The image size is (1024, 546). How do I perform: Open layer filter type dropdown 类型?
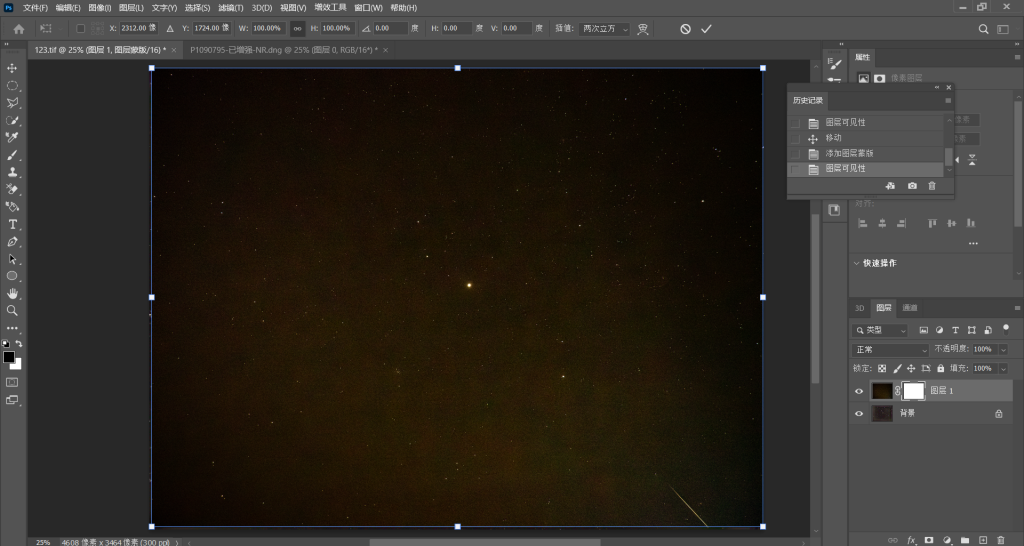click(880, 330)
